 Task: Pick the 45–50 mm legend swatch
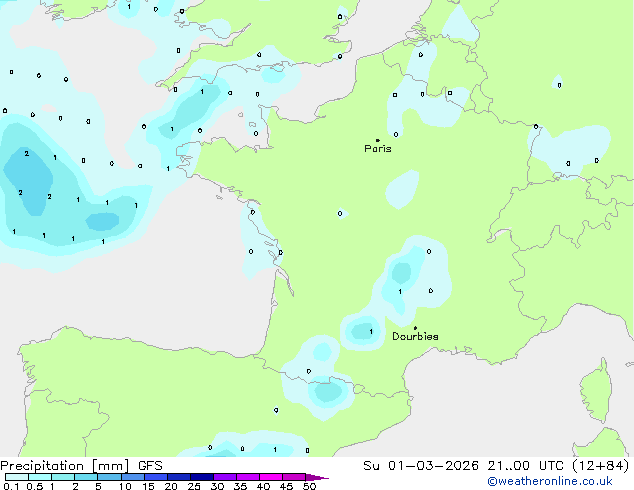point(294,477)
